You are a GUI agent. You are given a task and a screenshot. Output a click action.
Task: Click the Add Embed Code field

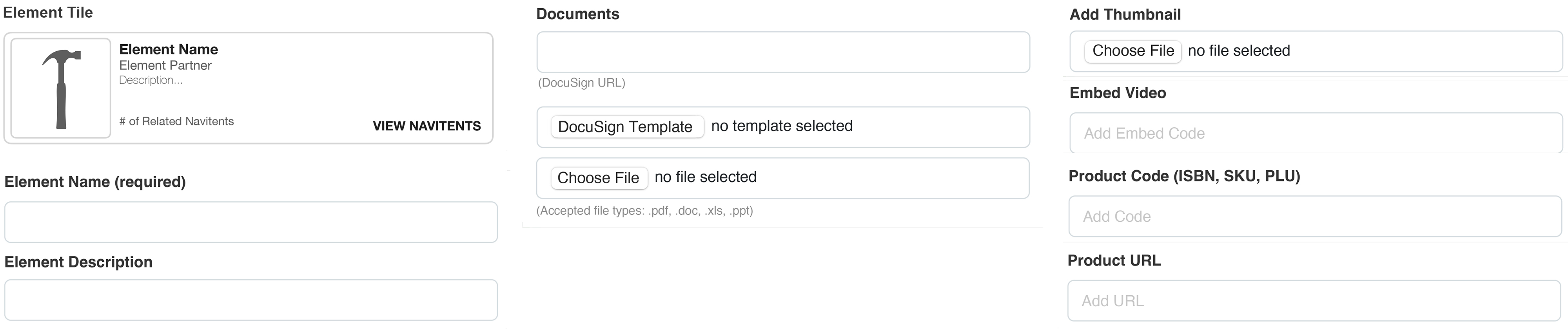tap(1316, 133)
